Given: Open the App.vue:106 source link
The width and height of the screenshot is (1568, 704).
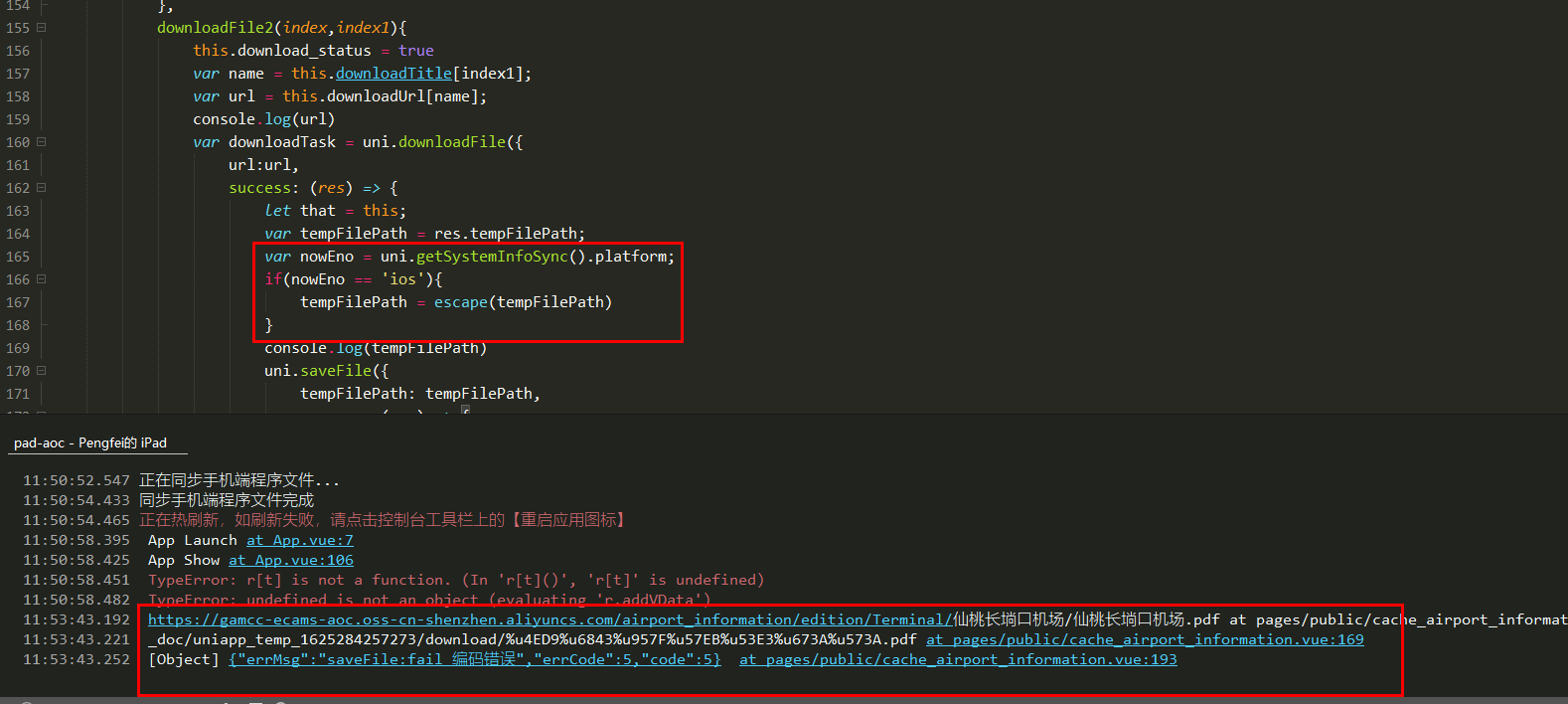Looking at the screenshot, I should (290, 560).
